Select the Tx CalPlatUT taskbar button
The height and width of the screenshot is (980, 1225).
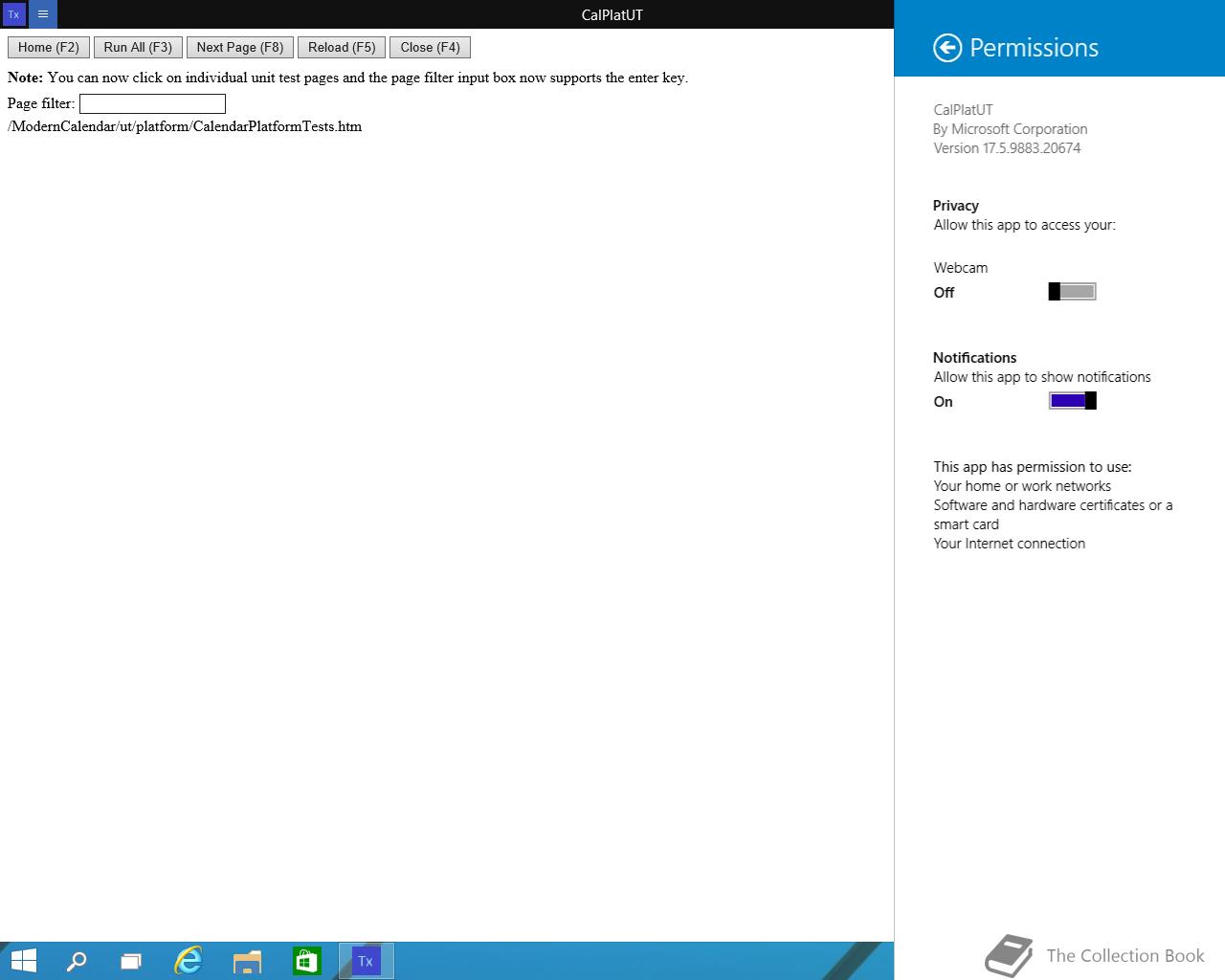coord(366,961)
